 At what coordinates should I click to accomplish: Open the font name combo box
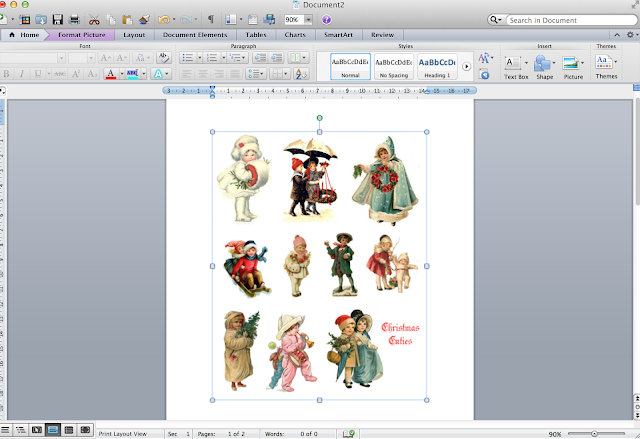pyautogui.click(x=33, y=58)
